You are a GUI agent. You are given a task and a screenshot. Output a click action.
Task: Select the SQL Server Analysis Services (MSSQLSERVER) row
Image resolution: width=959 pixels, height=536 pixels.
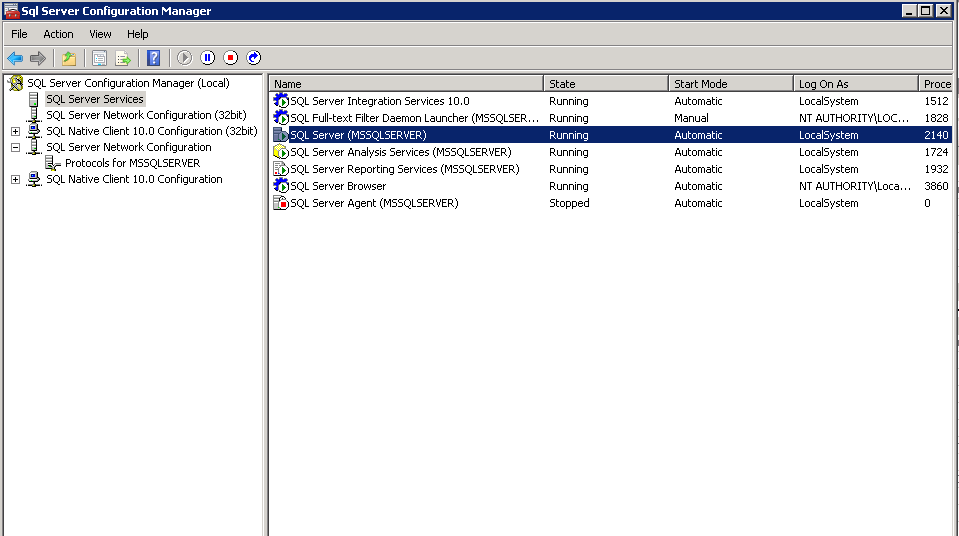(610, 152)
